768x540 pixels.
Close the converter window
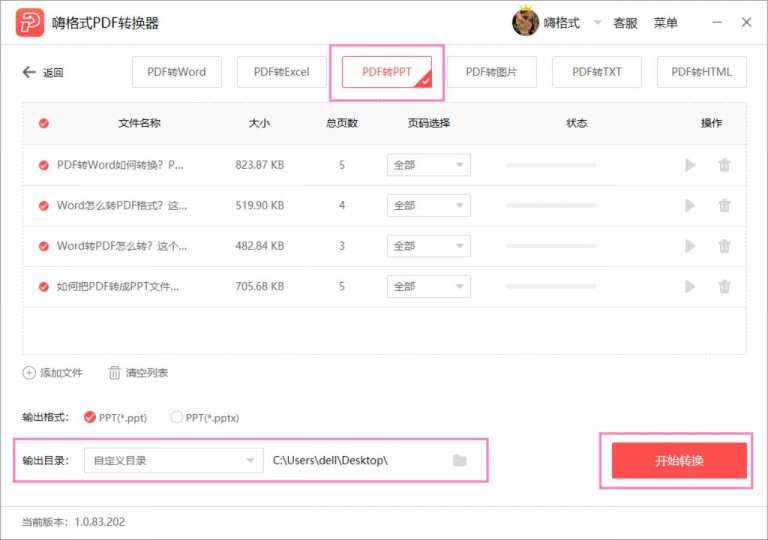point(746,22)
